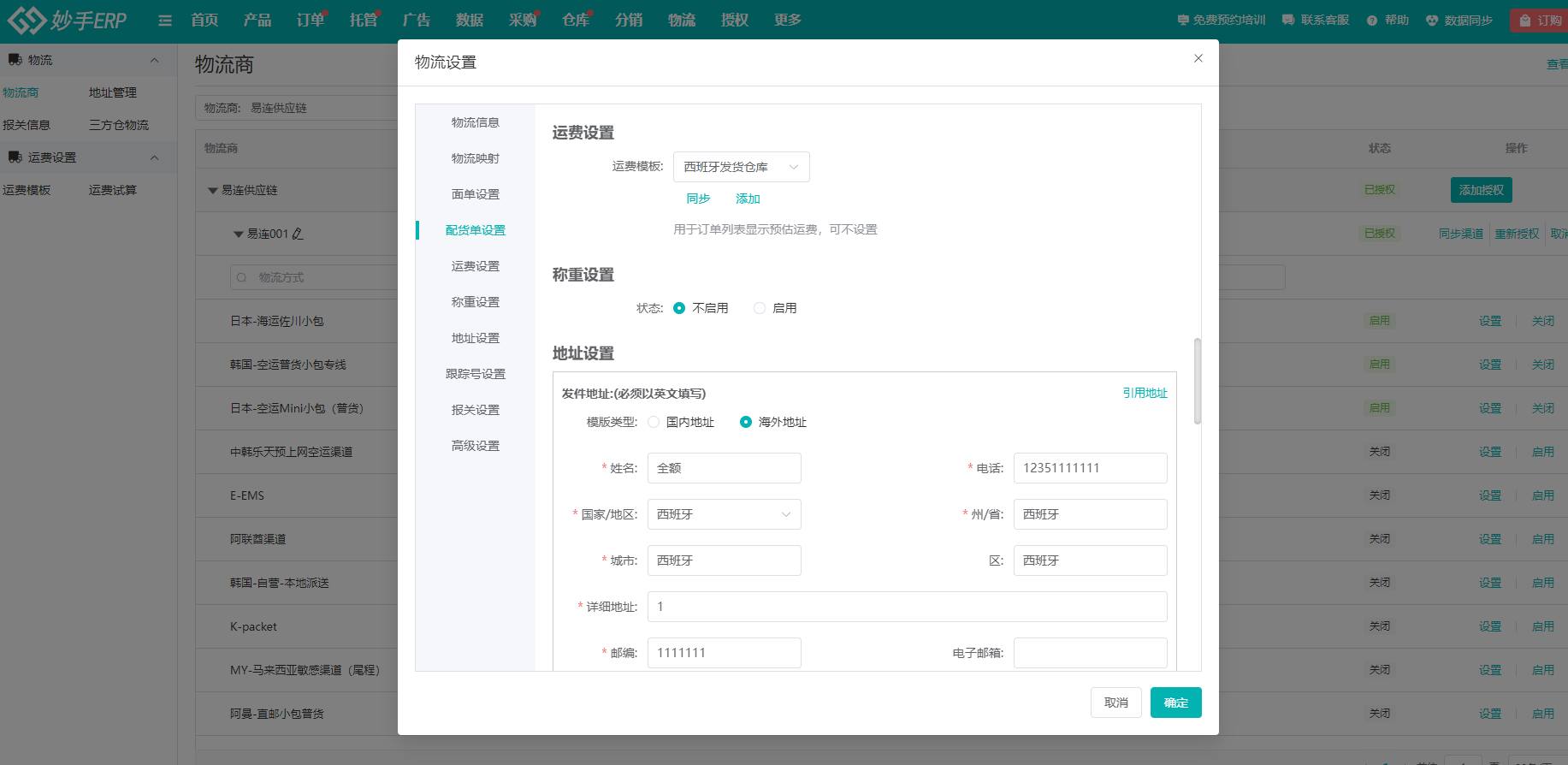Open 报关设置 tab
The height and width of the screenshot is (765, 1568).
476,410
